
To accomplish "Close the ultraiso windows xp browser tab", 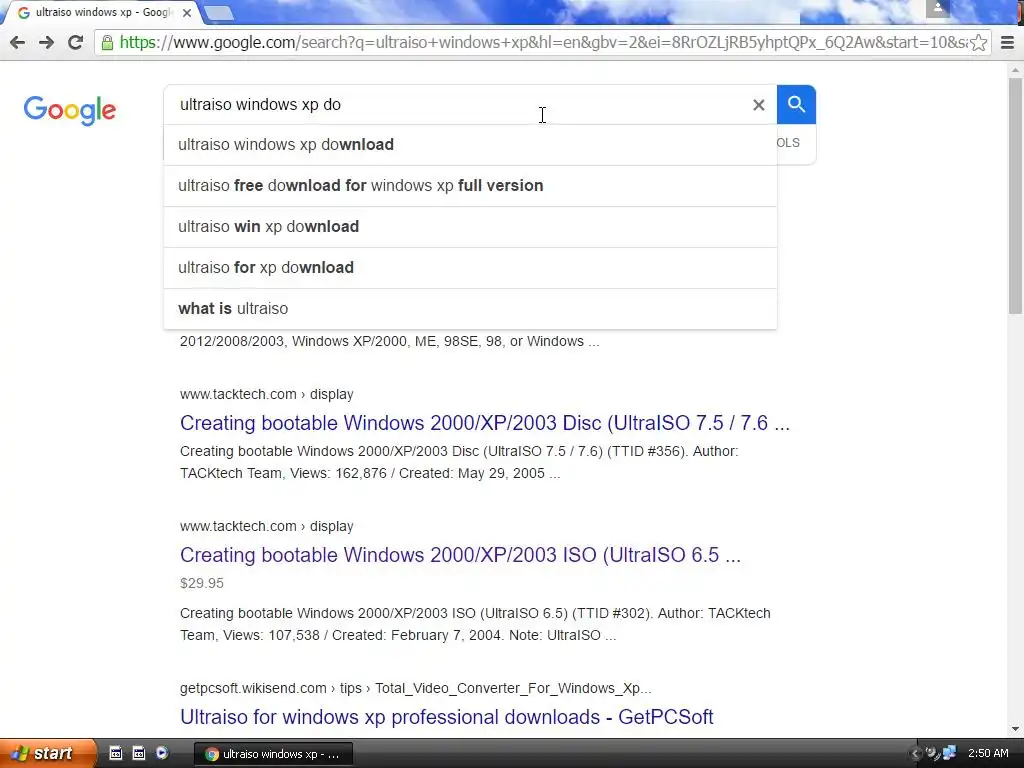I will coord(187,12).
